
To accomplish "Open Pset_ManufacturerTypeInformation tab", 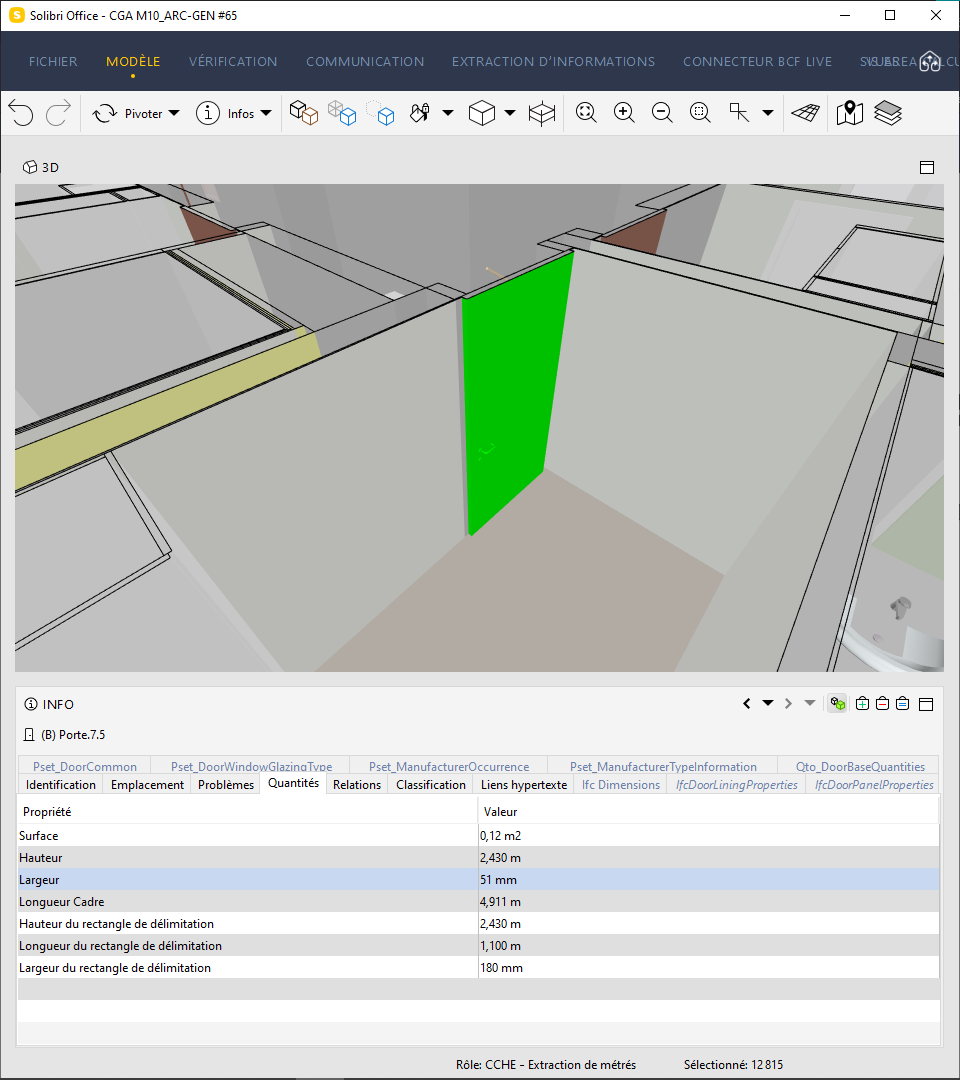I will click(x=663, y=766).
